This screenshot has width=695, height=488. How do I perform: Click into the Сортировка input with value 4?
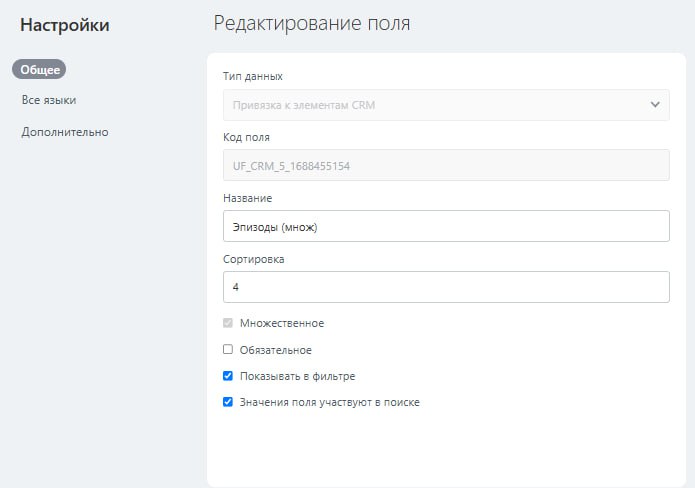445,287
